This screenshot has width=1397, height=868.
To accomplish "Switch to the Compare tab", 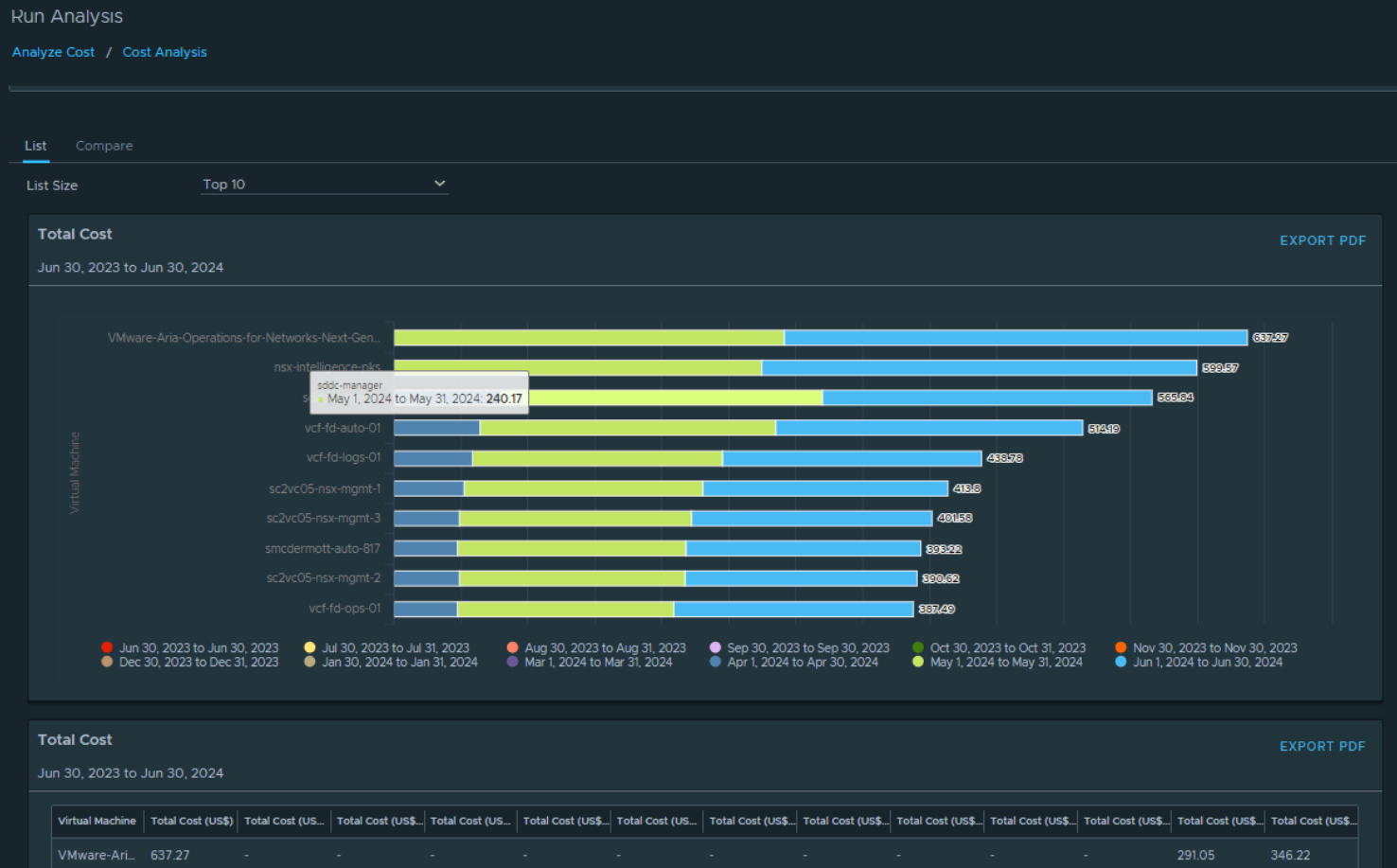I will pos(103,145).
